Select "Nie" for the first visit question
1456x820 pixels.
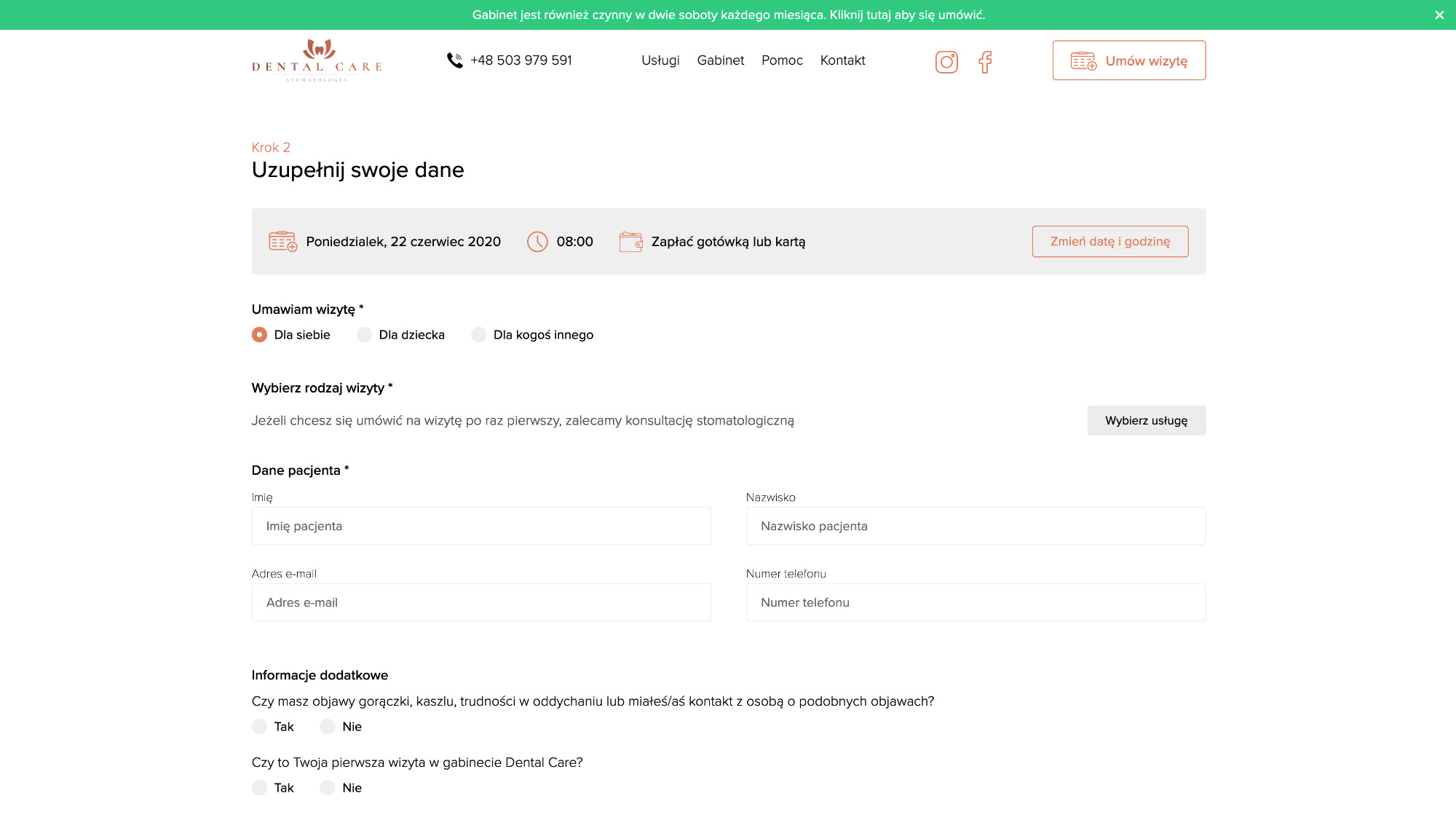[x=328, y=787]
